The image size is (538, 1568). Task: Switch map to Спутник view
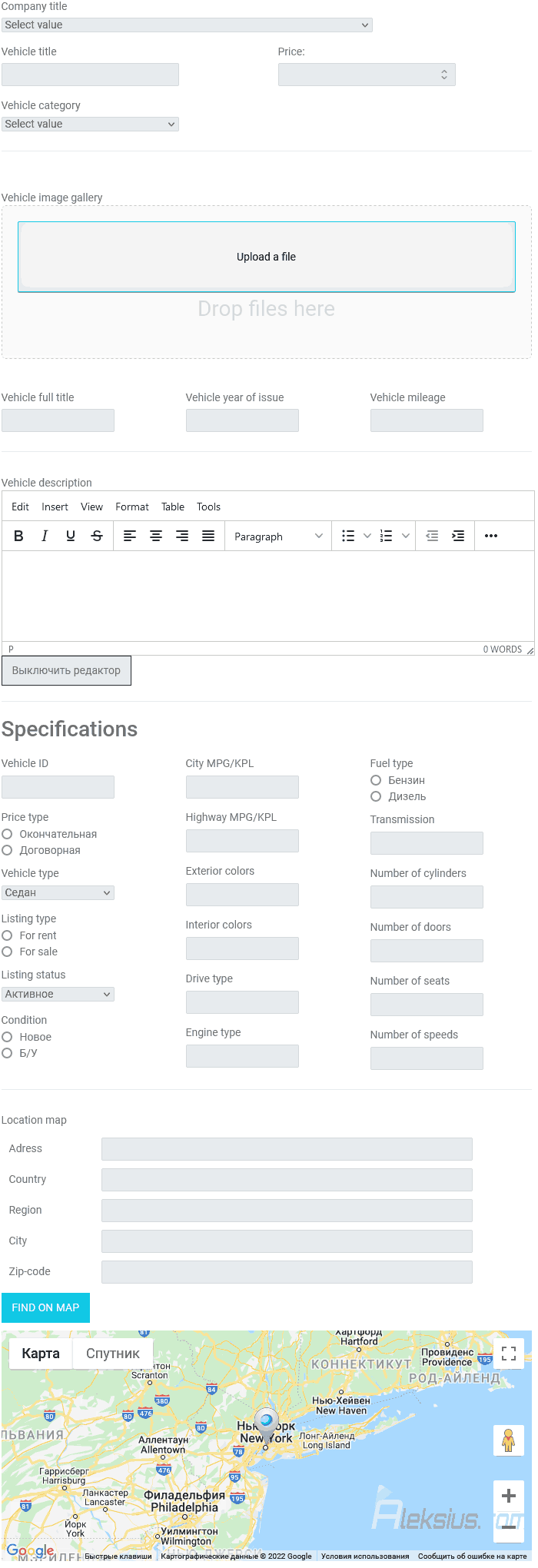pos(113,1354)
